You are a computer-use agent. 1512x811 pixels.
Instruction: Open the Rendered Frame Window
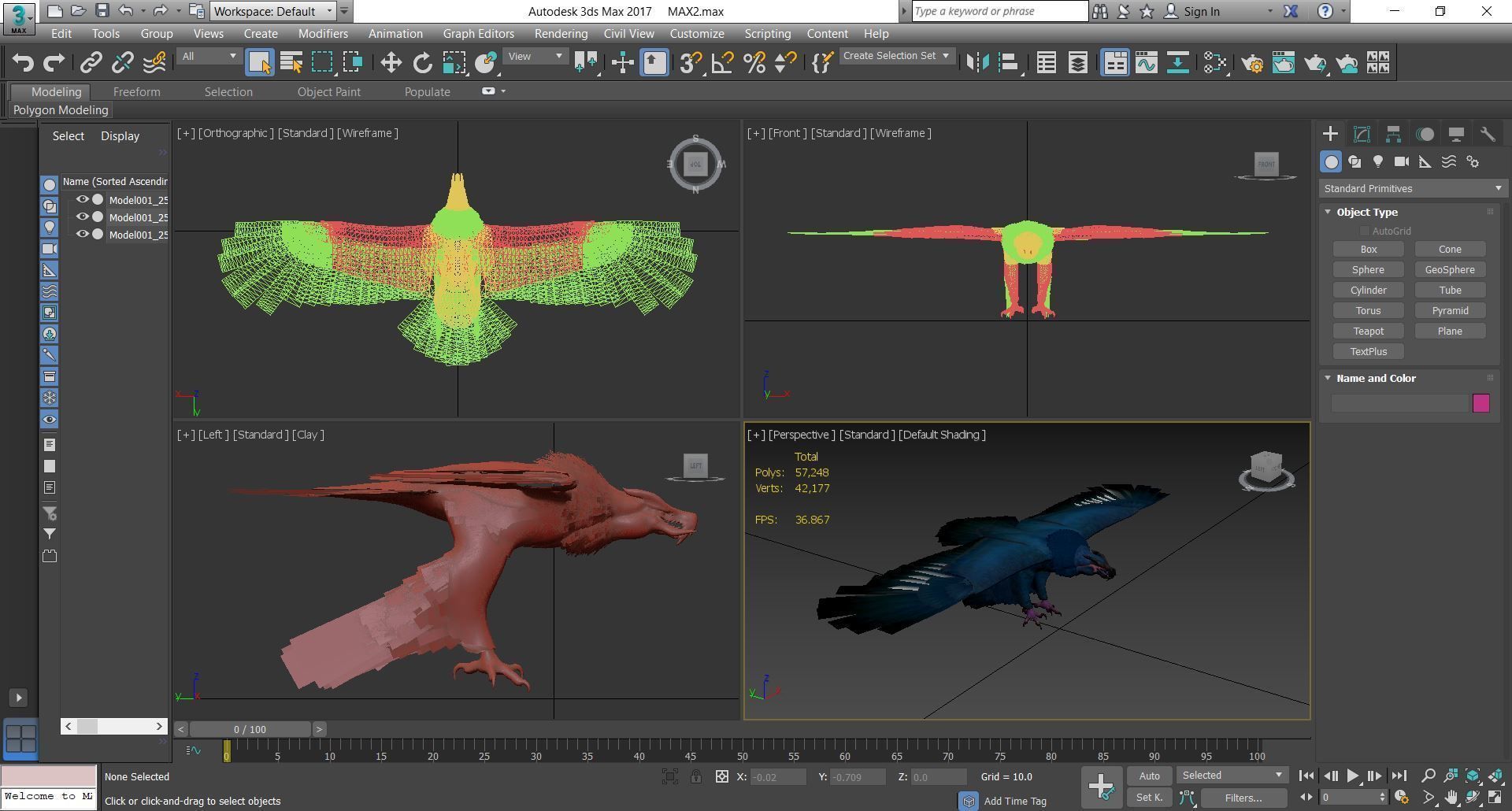click(1284, 63)
